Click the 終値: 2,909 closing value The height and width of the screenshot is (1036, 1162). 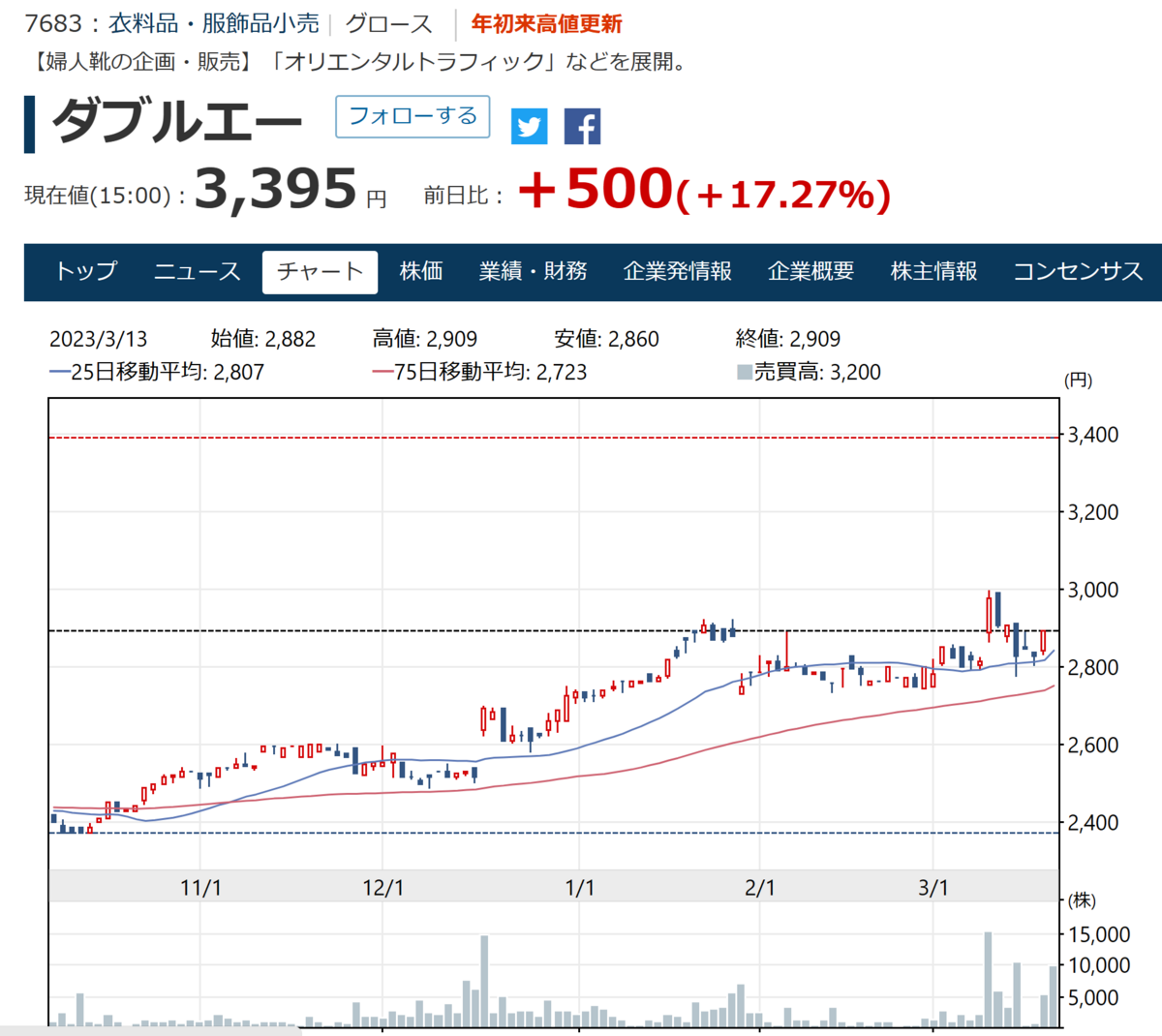pyautogui.click(x=788, y=339)
